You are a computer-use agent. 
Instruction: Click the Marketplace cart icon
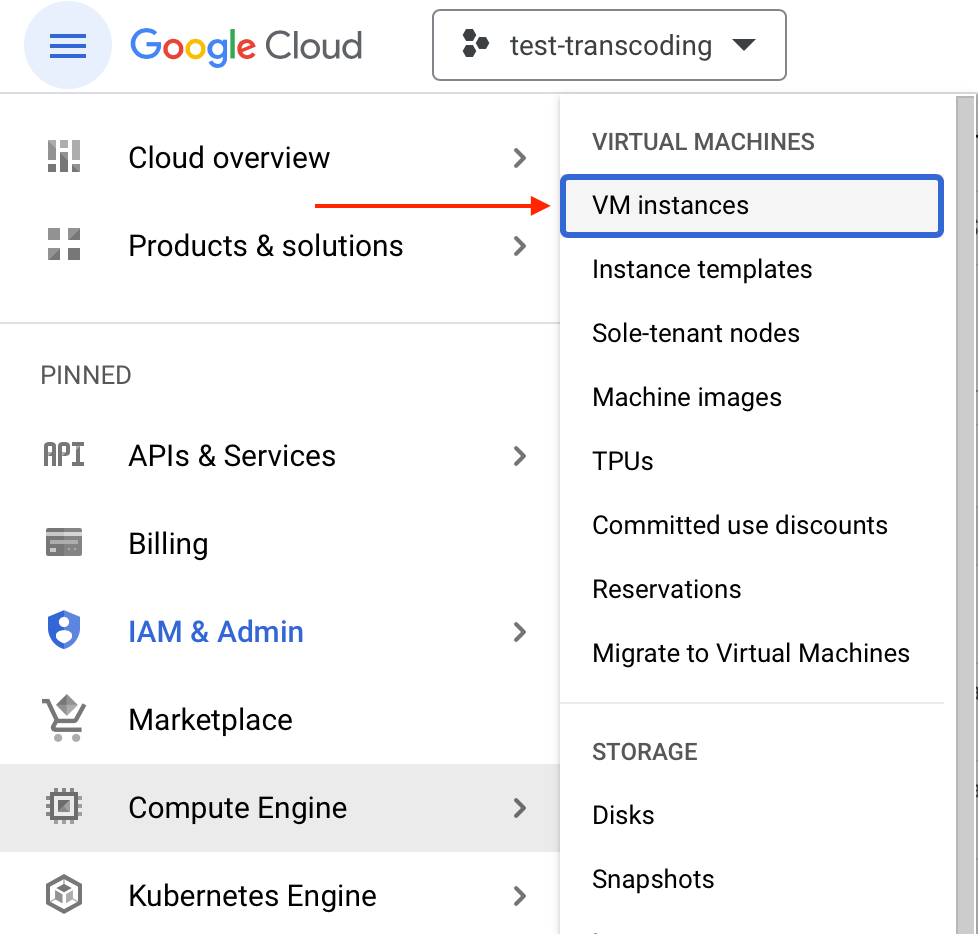point(64,718)
